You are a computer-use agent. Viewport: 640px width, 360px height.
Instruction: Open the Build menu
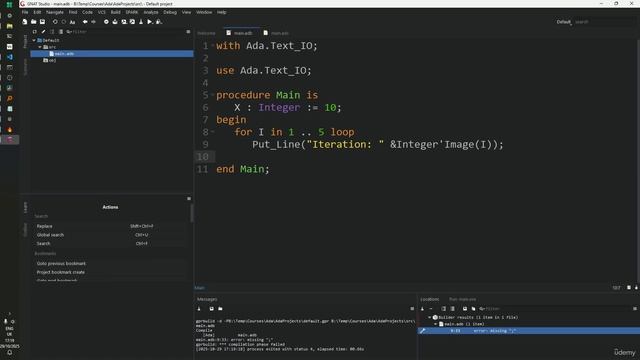click(116, 12)
